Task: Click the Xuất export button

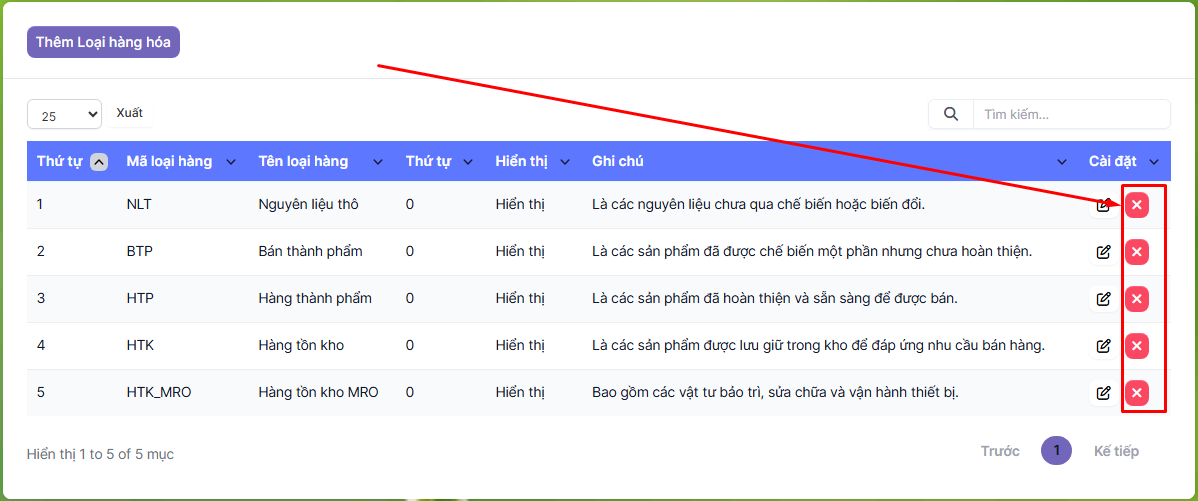Action: [x=129, y=113]
